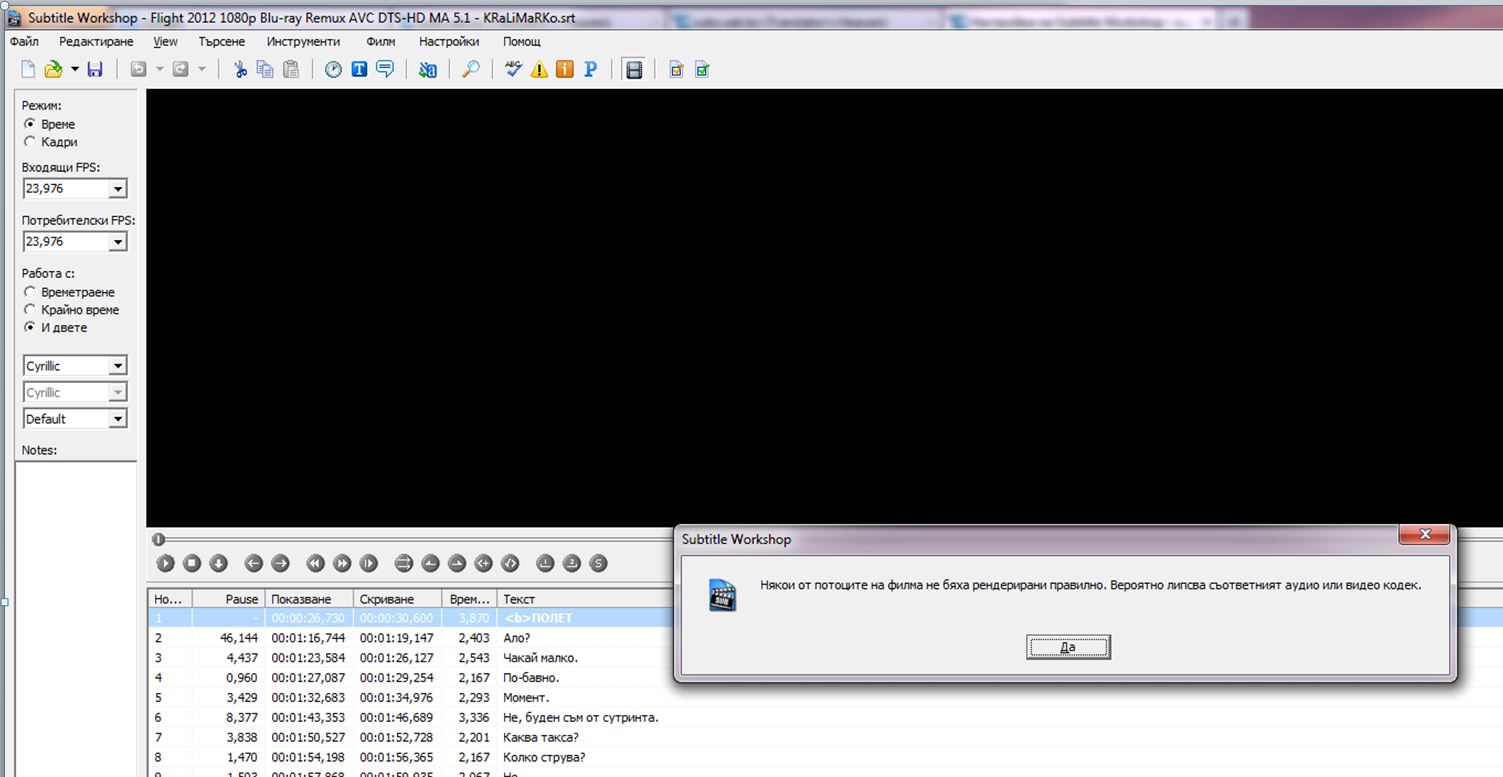Click the Да button in dialog

[x=1067, y=647]
